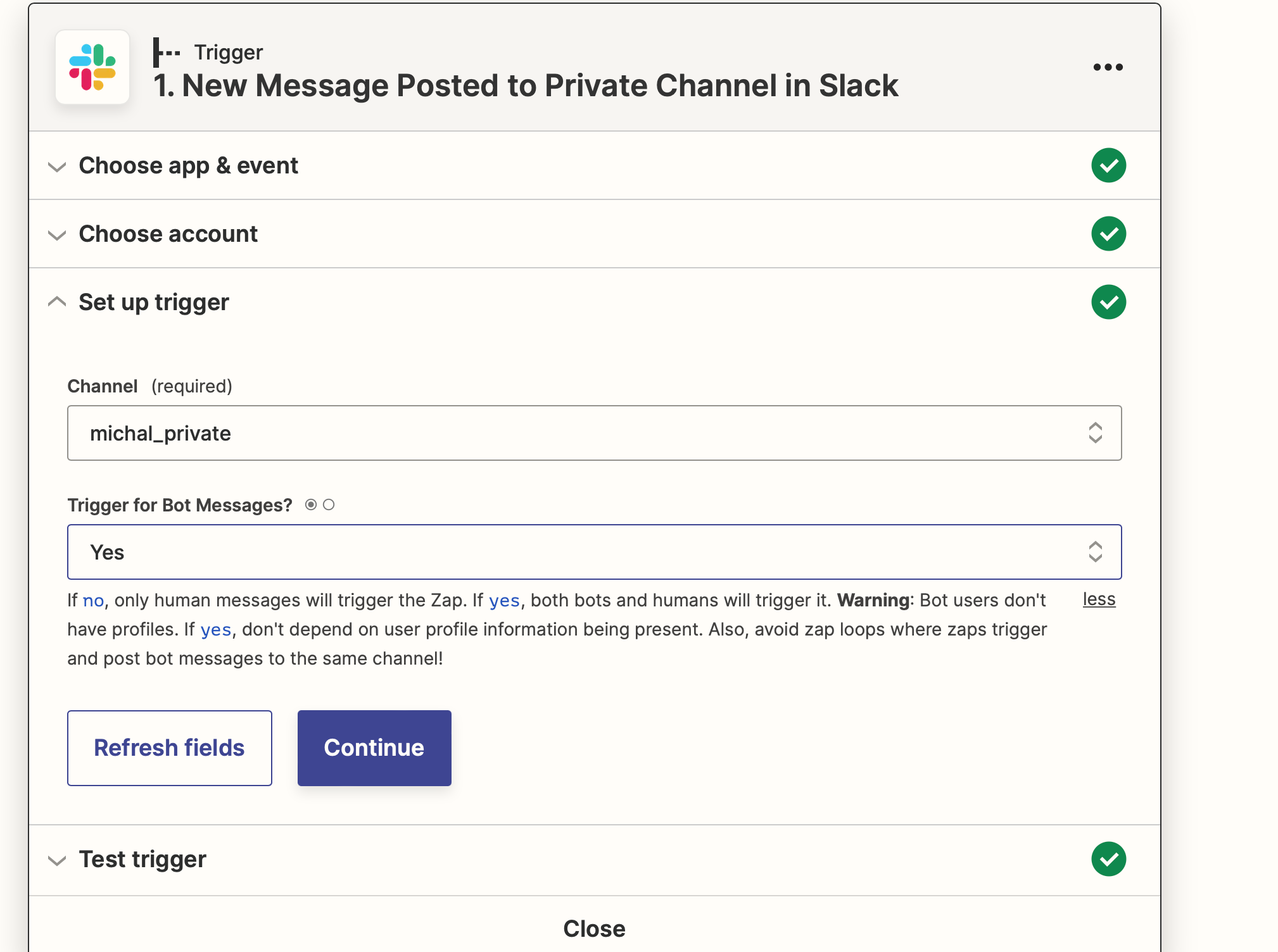Click the Close button at bottom

click(594, 929)
